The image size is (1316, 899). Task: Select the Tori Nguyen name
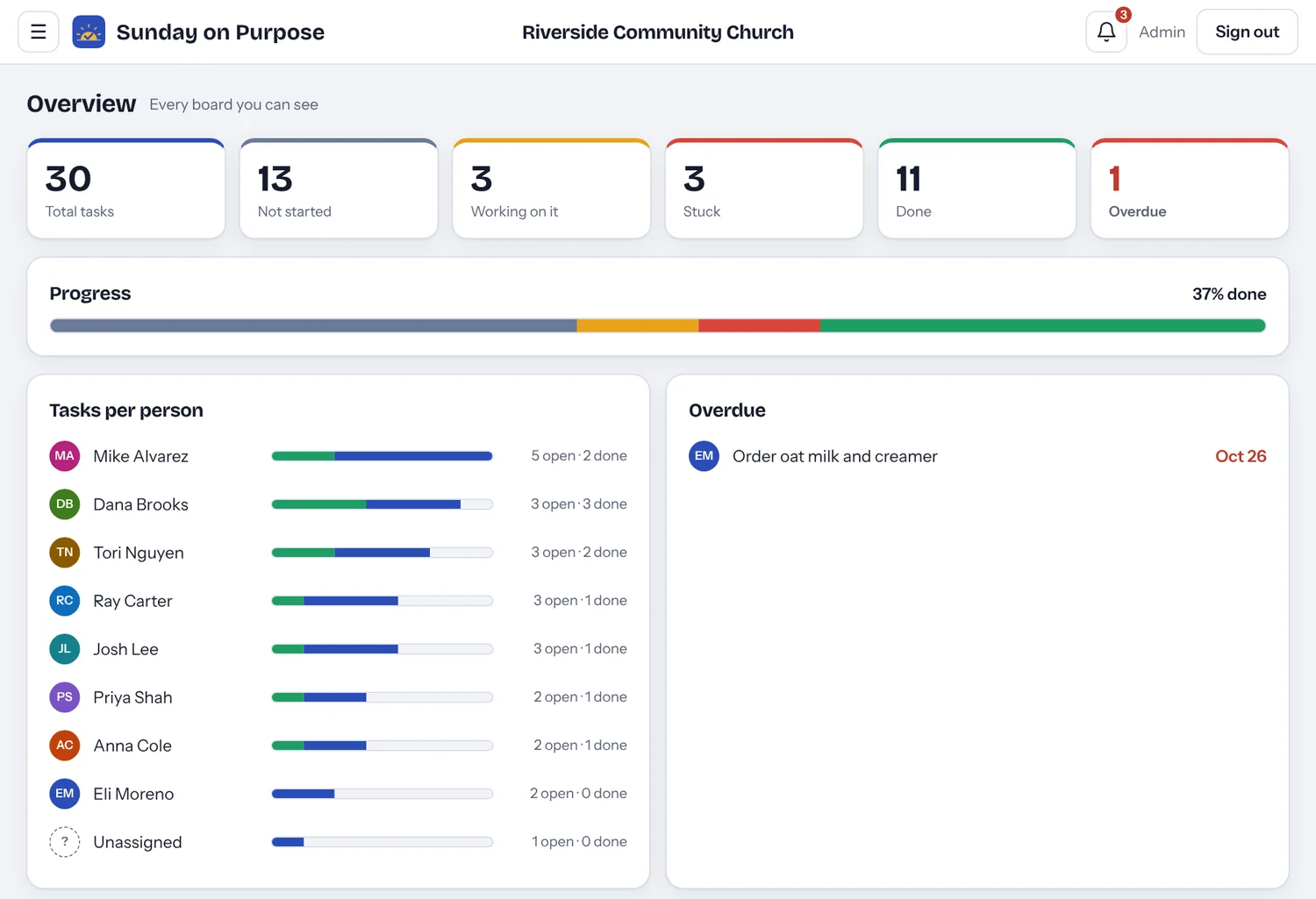click(x=139, y=553)
